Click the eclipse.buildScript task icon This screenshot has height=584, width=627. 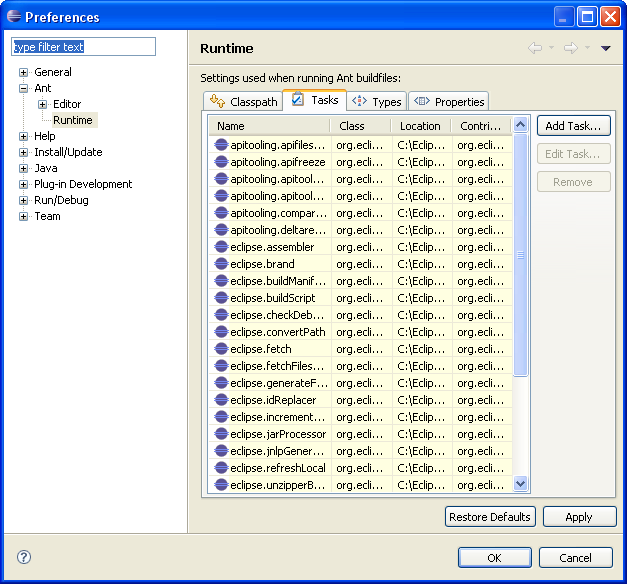tap(221, 298)
